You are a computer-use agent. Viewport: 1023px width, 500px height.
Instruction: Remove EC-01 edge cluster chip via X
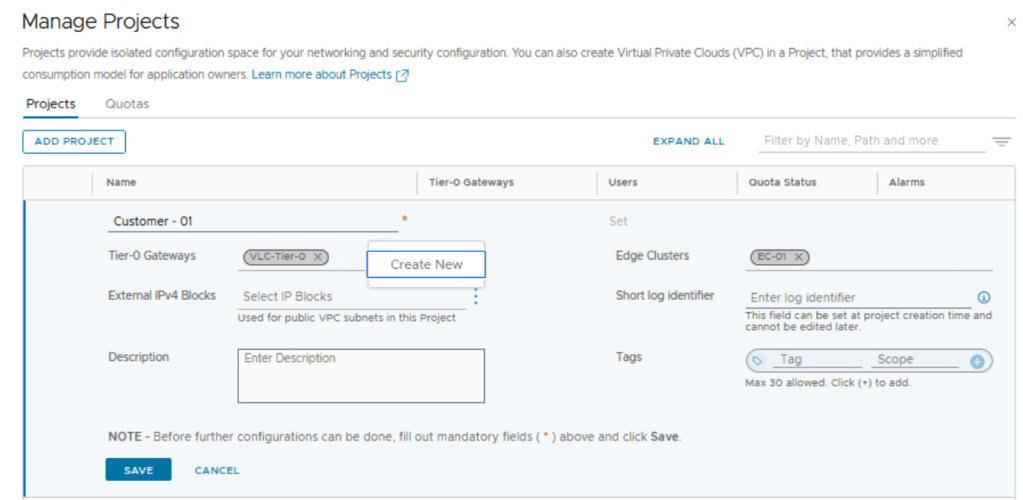[799, 257]
